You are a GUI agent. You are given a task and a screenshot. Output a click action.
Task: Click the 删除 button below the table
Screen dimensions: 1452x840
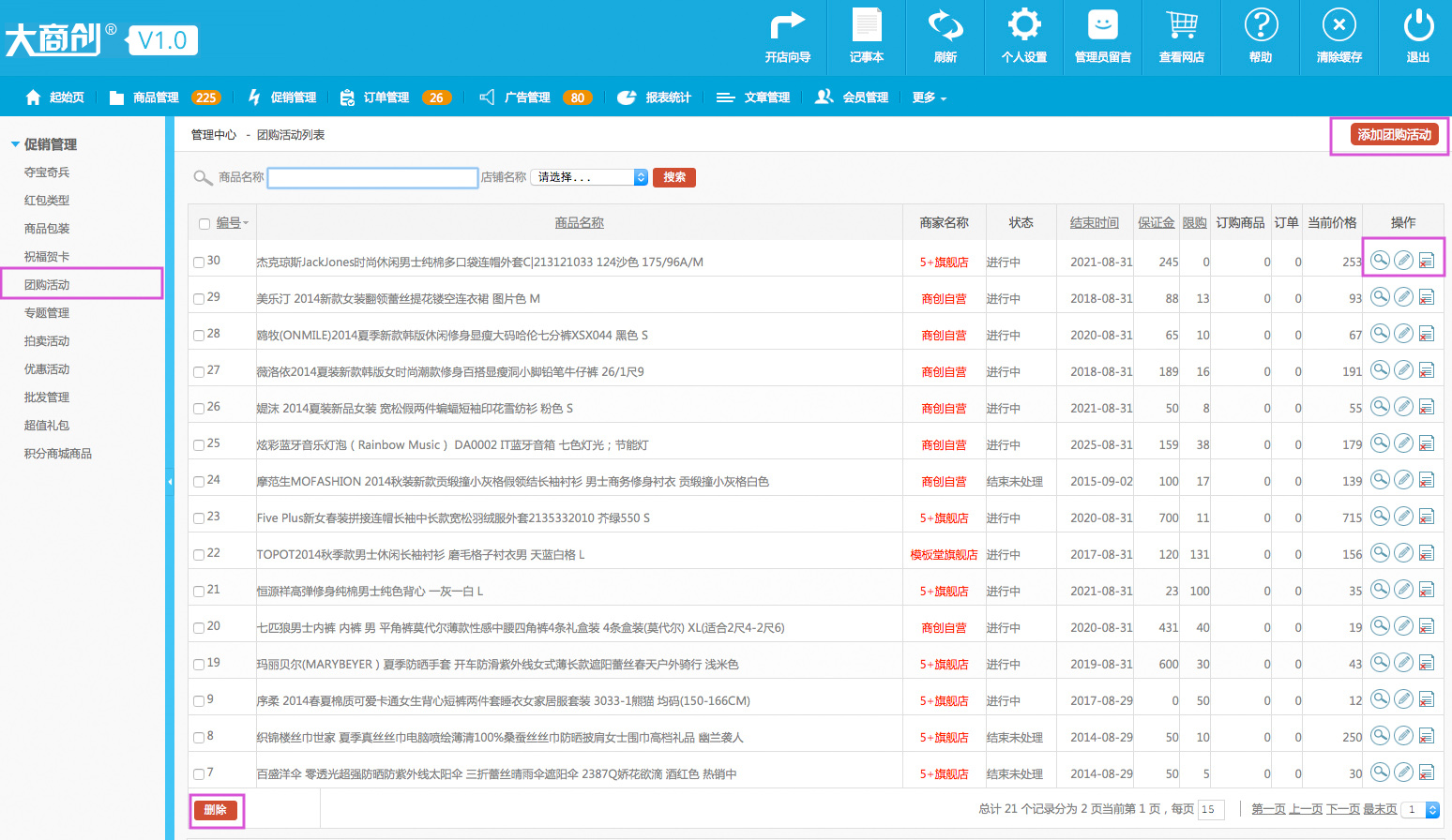[216, 810]
